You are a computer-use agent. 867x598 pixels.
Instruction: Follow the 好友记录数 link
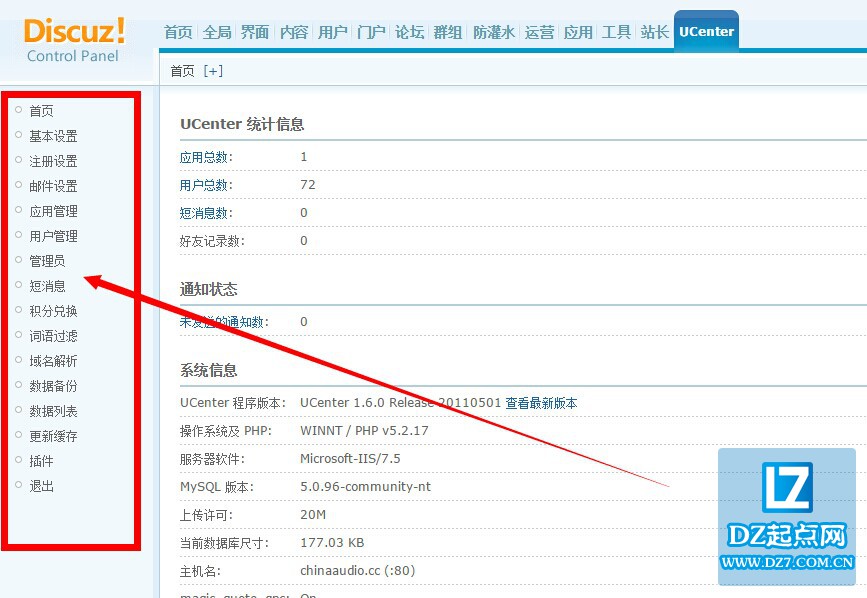point(212,241)
